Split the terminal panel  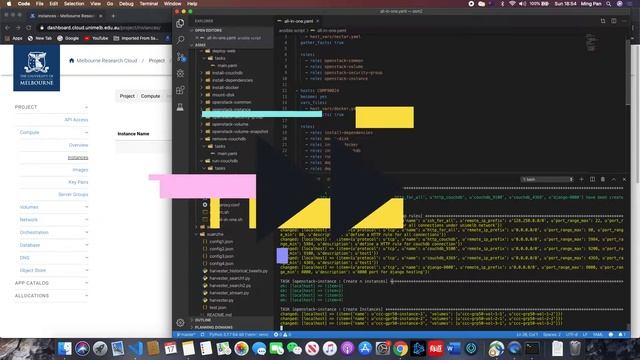[592, 179]
